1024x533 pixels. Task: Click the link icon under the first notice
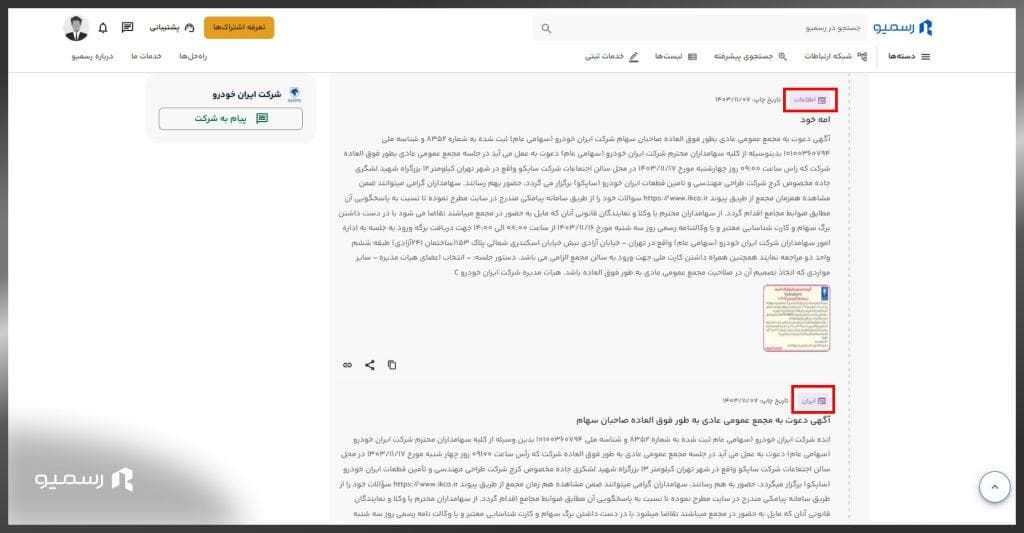347,365
